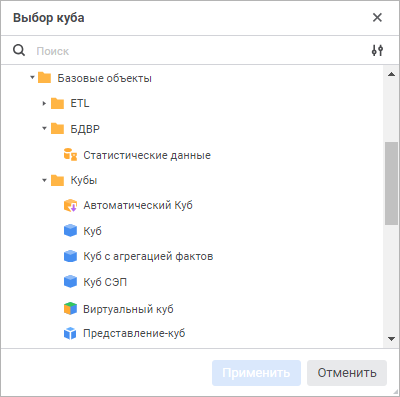This screenshot has width=400, height=397.
Task: Click the magnifying glass search icon
Action: (19, 51)
